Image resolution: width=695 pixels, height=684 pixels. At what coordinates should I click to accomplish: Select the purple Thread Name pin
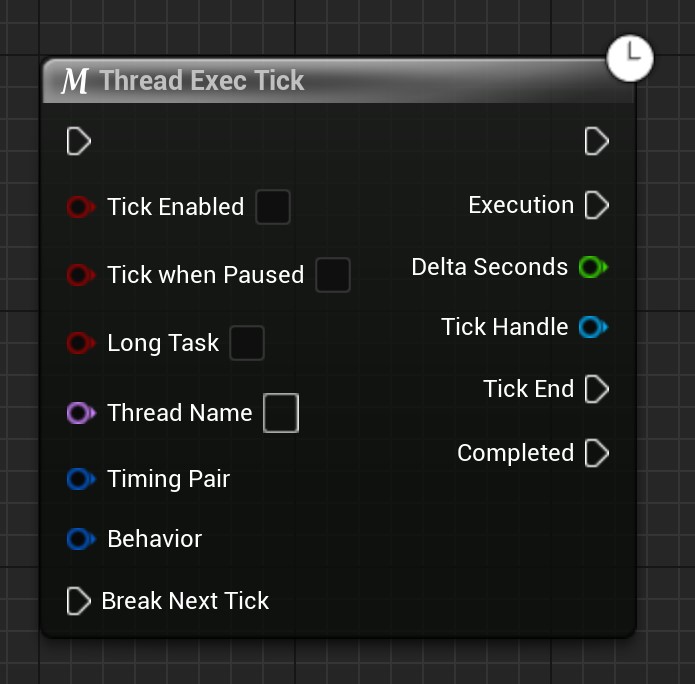point(81,413)
